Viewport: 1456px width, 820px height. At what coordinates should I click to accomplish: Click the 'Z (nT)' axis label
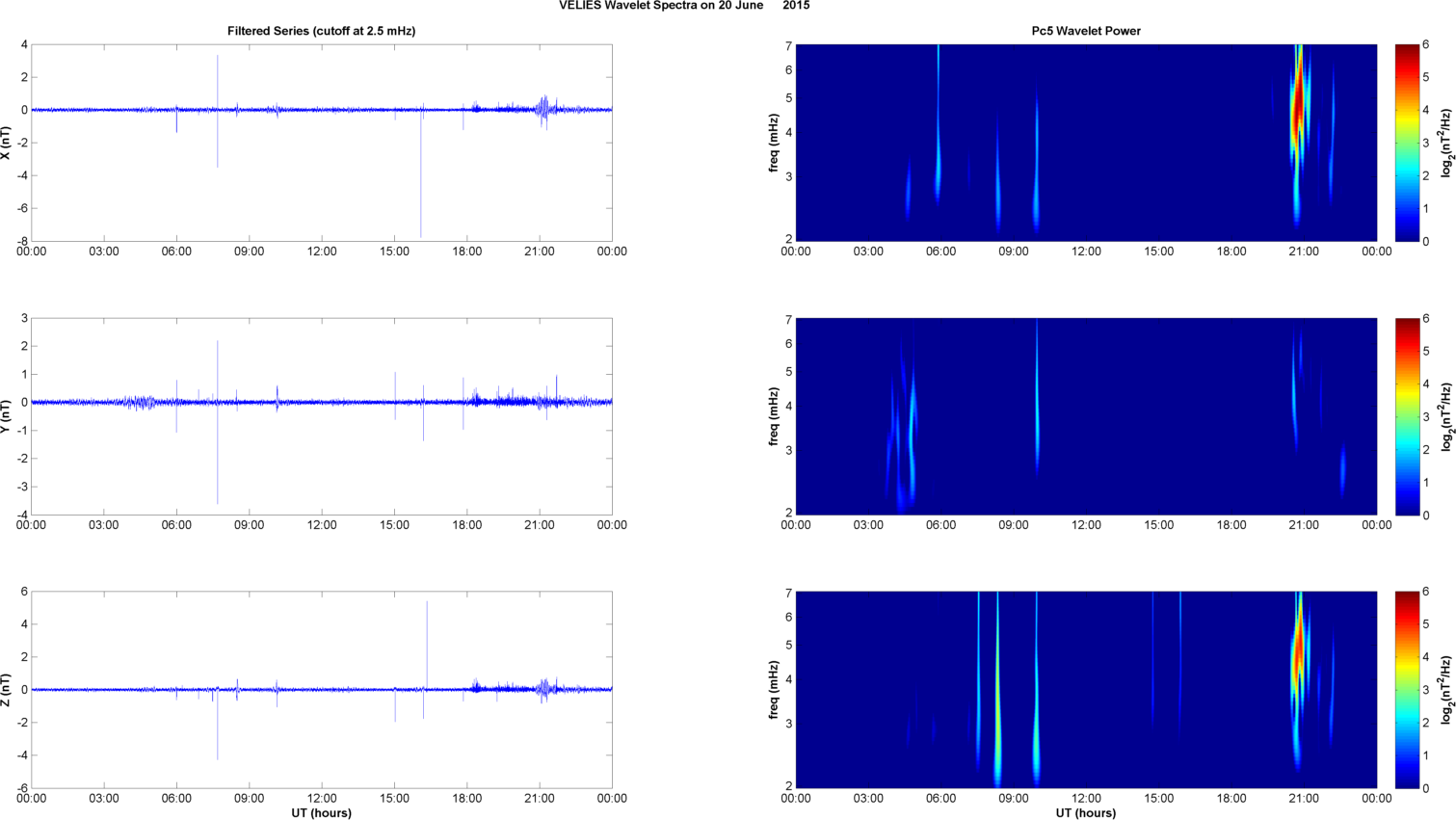[7, 690]
